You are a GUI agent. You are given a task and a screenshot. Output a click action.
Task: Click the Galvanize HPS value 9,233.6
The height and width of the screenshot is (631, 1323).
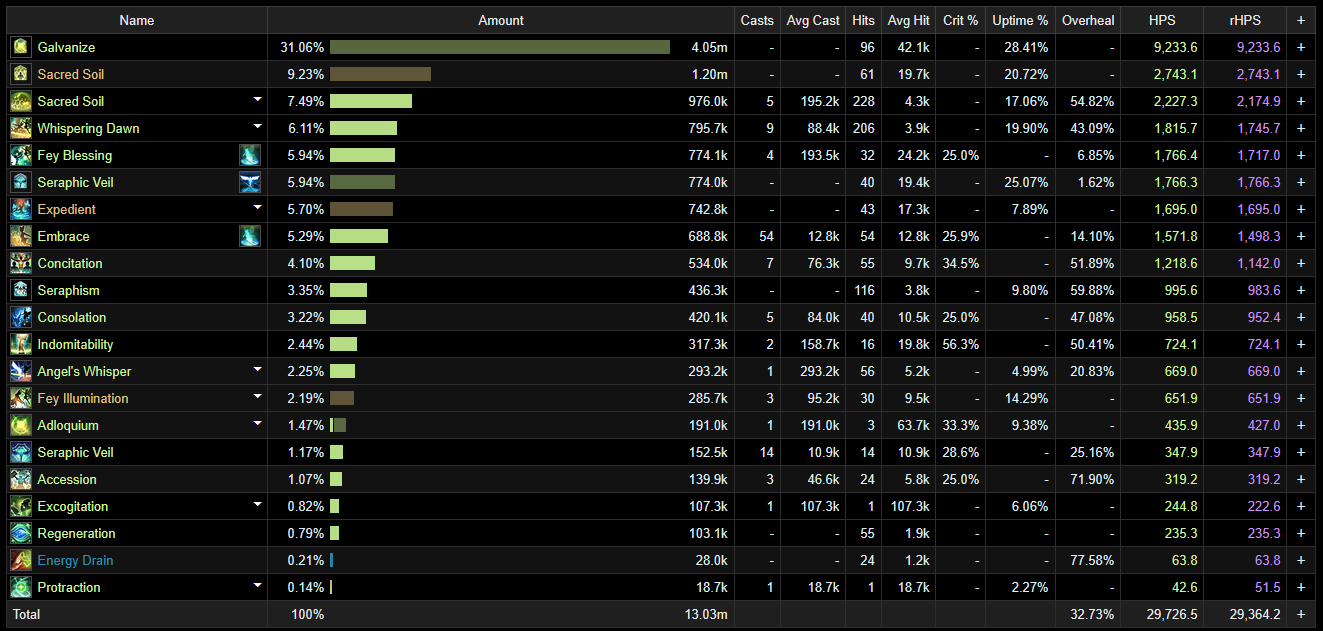[x=1173, y=47]
